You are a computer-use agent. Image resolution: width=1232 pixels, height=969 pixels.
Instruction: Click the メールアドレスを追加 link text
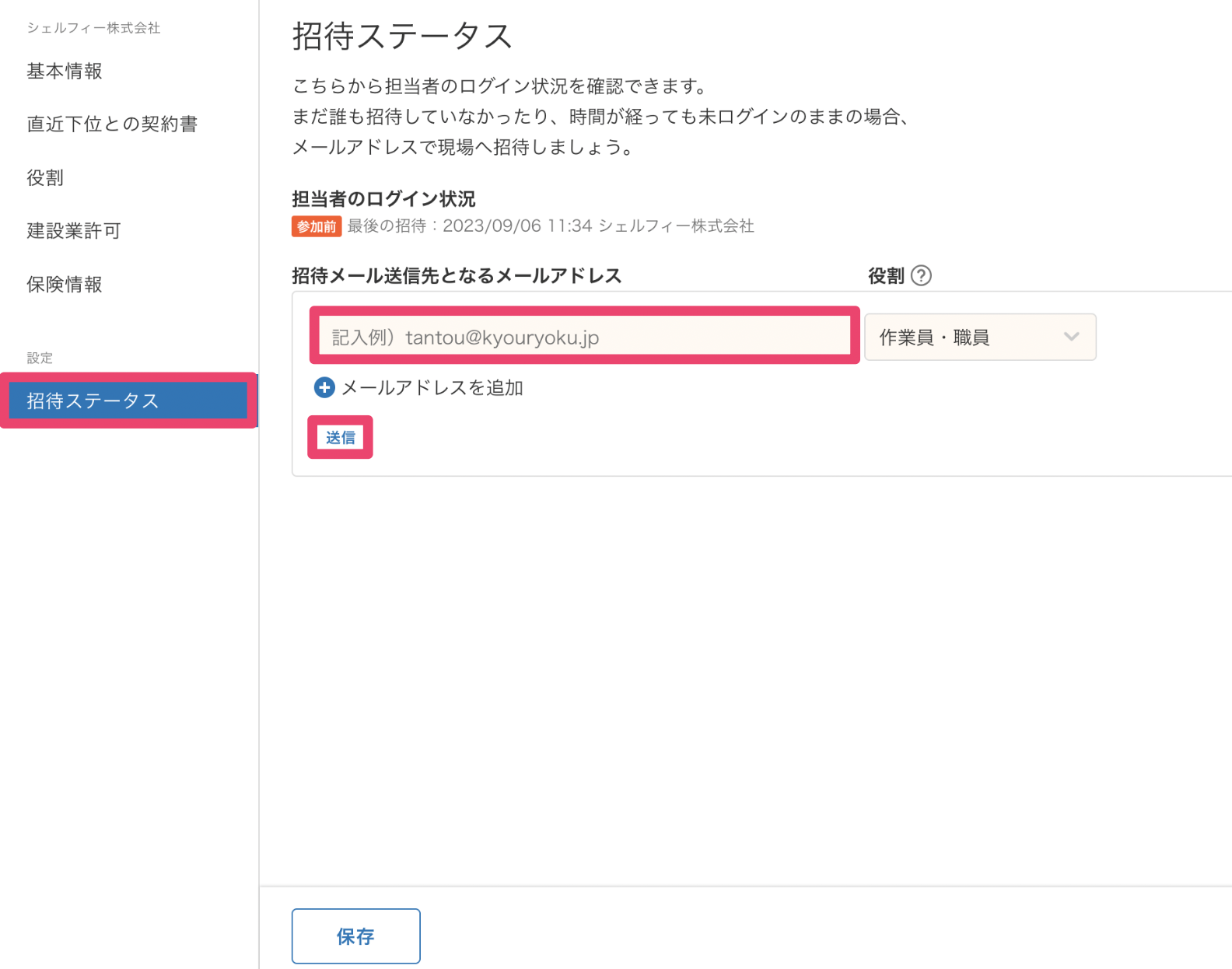[x=432, y=388]
